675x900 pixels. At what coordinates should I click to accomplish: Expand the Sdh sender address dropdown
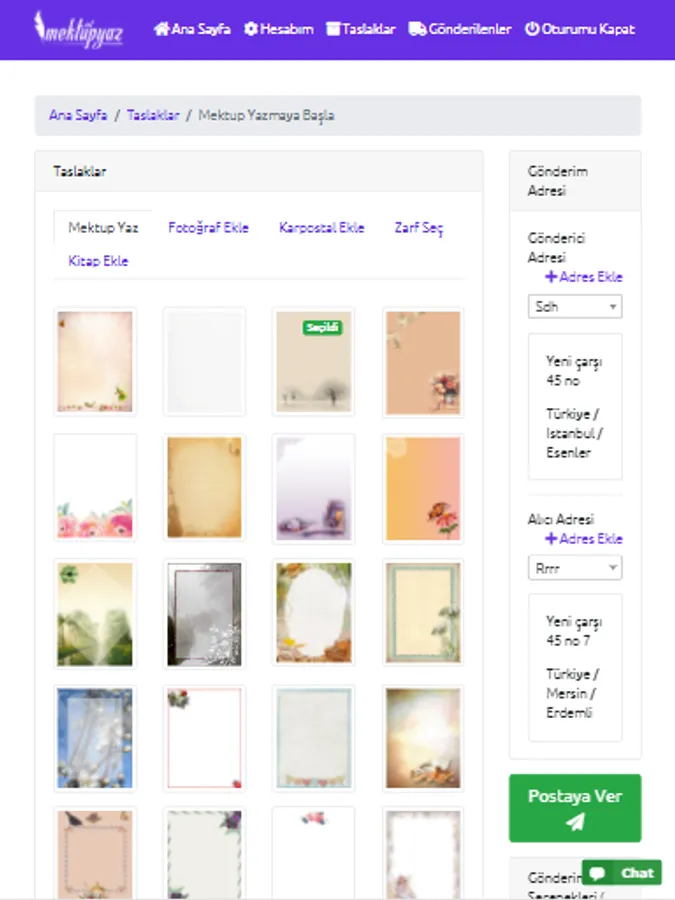pos(575,307)
